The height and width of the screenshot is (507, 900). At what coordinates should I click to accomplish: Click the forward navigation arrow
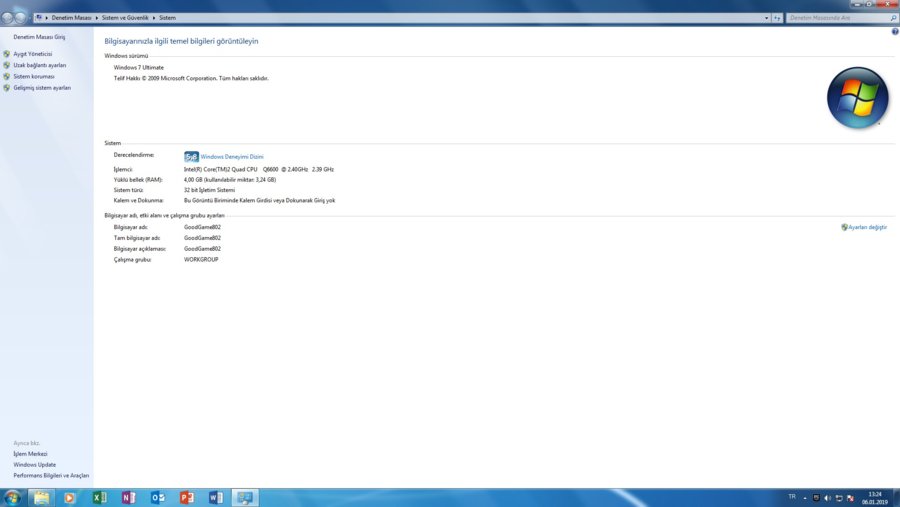[21, 18]
